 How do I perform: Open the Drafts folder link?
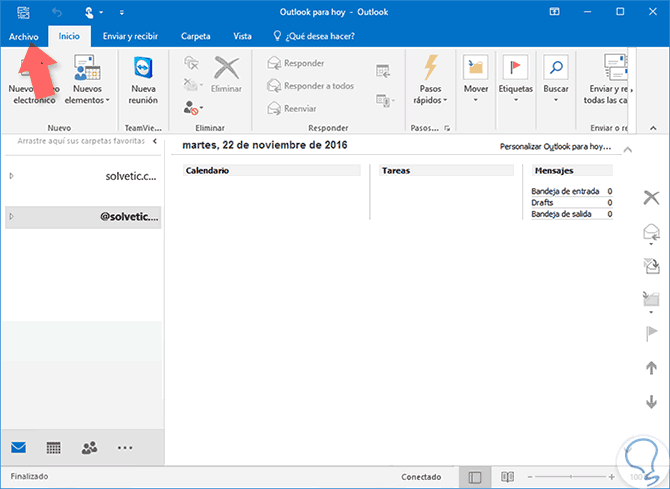(542, 203)
